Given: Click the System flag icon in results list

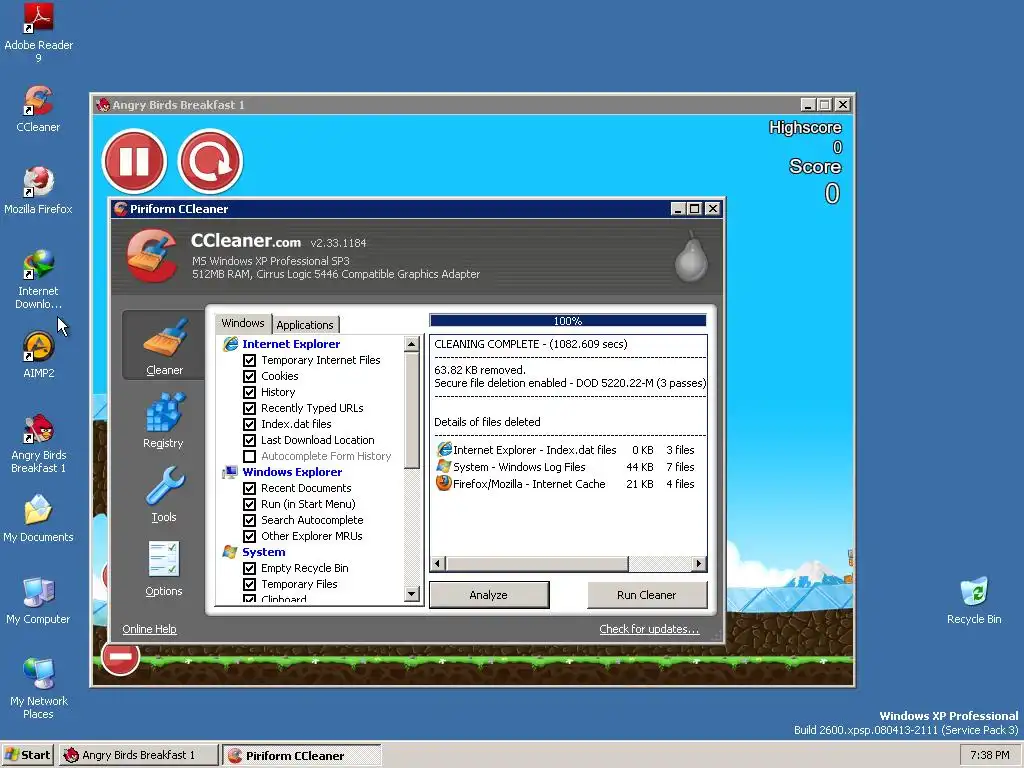Looking at the screenshot, I should [x=444, y=466].
